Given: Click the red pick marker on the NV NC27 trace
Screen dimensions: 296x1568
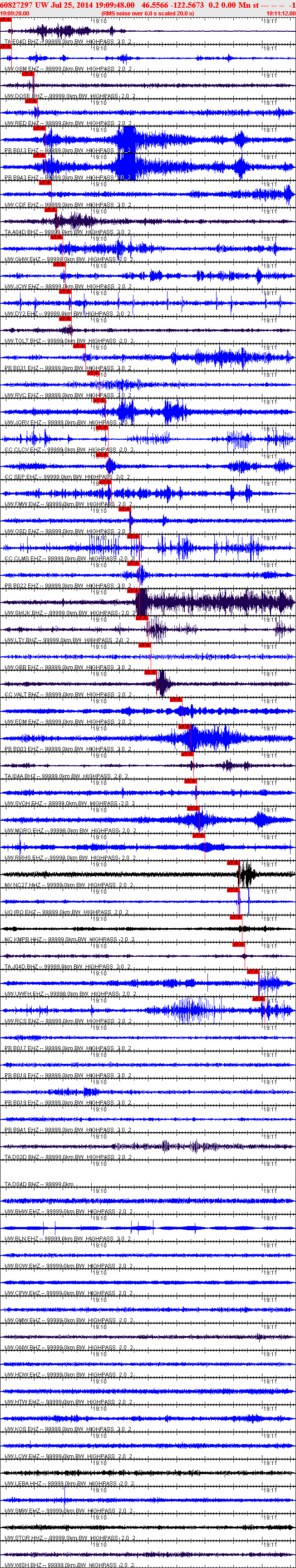Looking at the screenshot, I should (232, 862).
